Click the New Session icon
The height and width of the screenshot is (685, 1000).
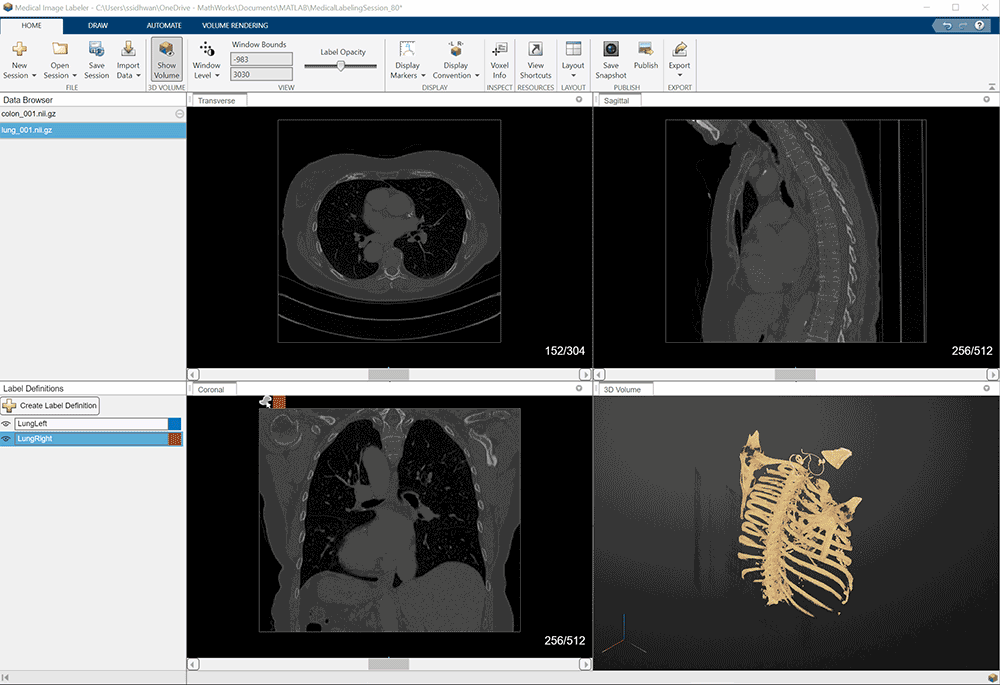click(x=20, y=49)
